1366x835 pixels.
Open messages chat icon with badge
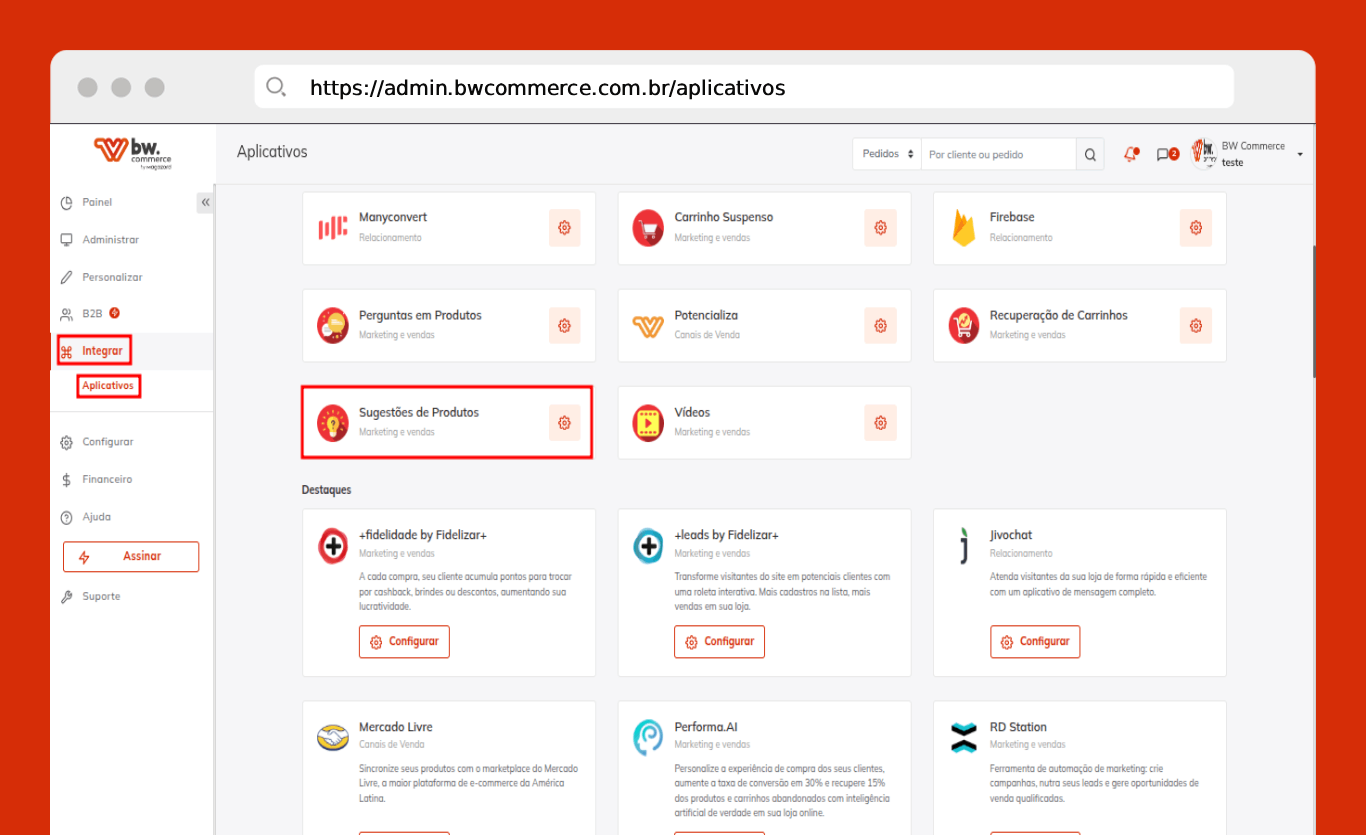[x=1166, y=154]
